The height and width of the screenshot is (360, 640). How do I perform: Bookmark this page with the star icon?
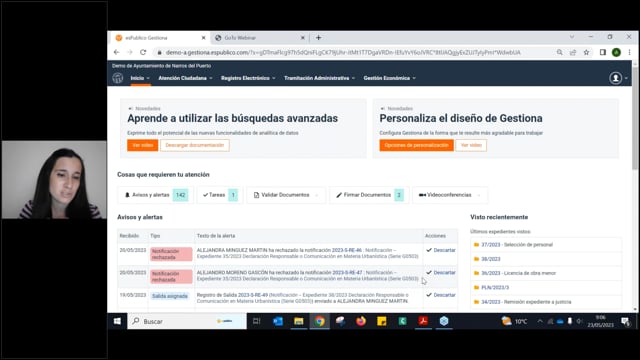pyautogui.click(x=587, y=52)
